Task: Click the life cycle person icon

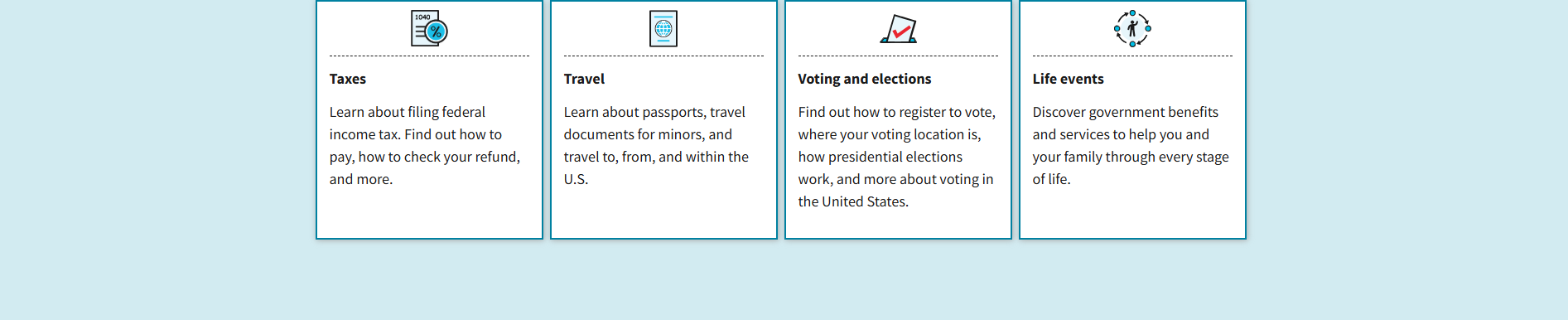Action: click(1132, 28)
